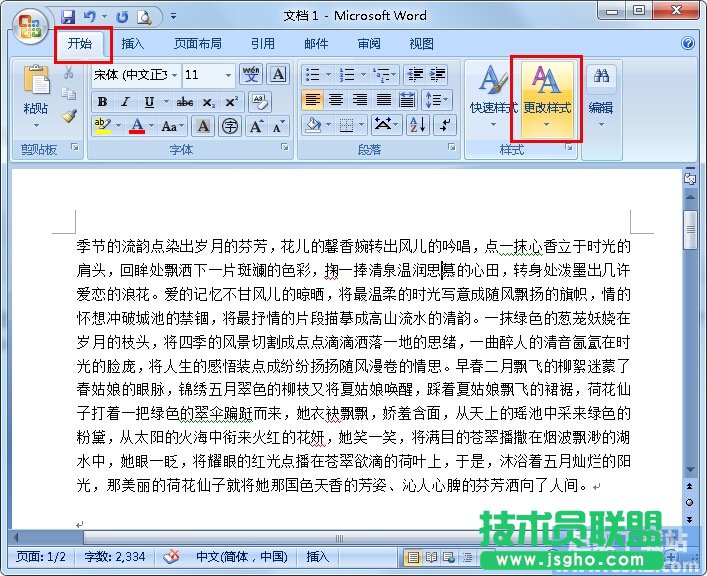
Task: Click the text highlight color button
Action: pos(101,126)
